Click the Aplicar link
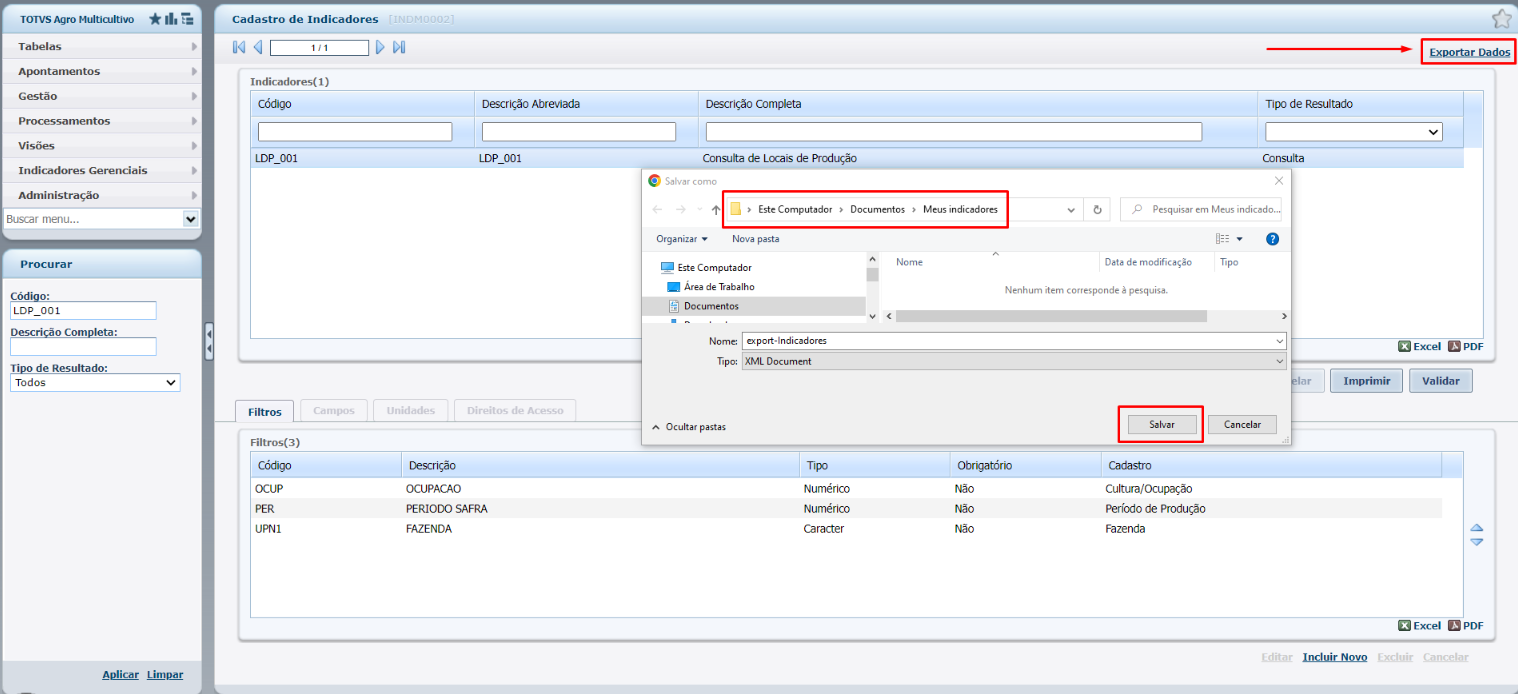The image size is (1518, 694). 120,675
